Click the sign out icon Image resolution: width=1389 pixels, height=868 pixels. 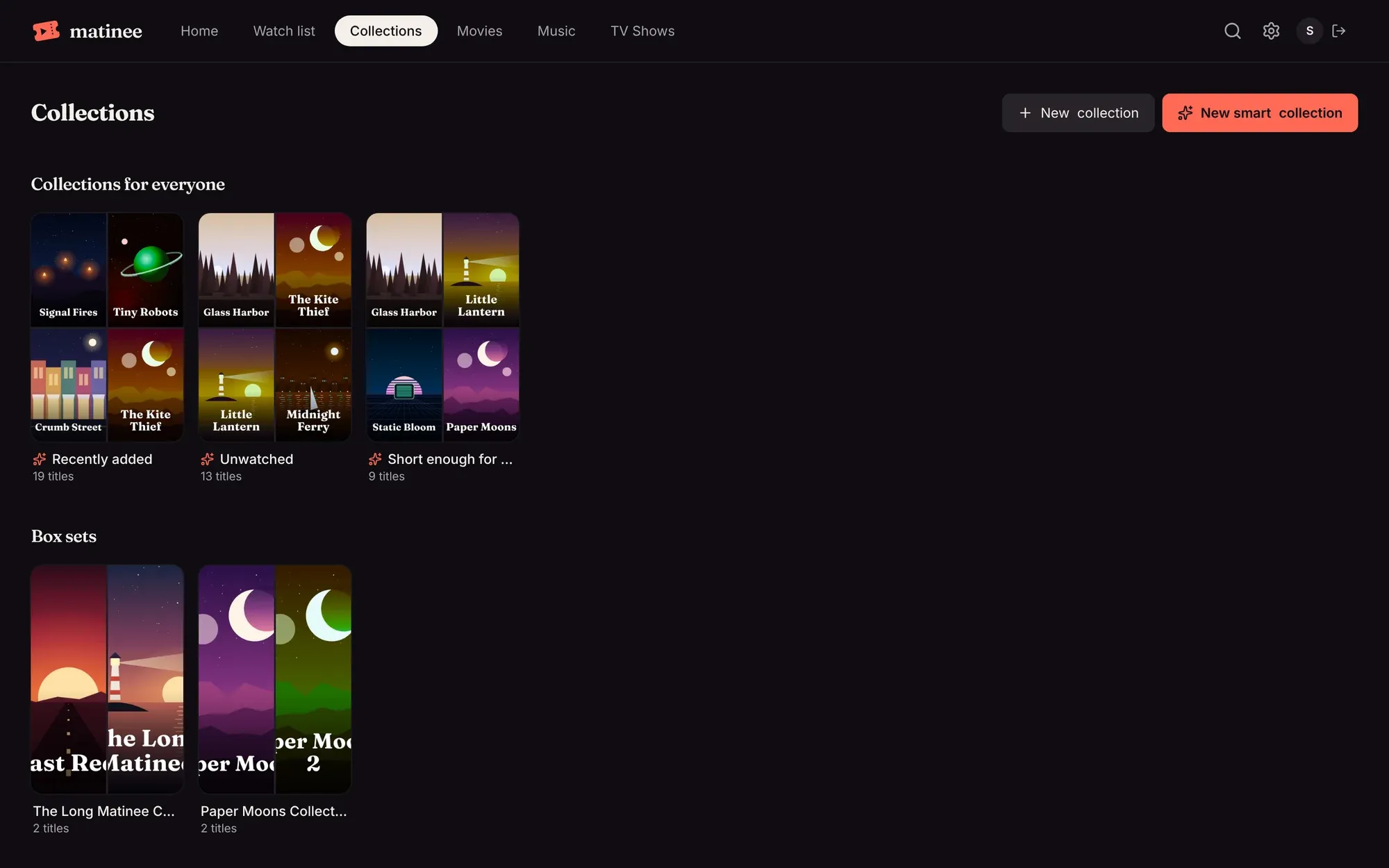(1339, 31)
